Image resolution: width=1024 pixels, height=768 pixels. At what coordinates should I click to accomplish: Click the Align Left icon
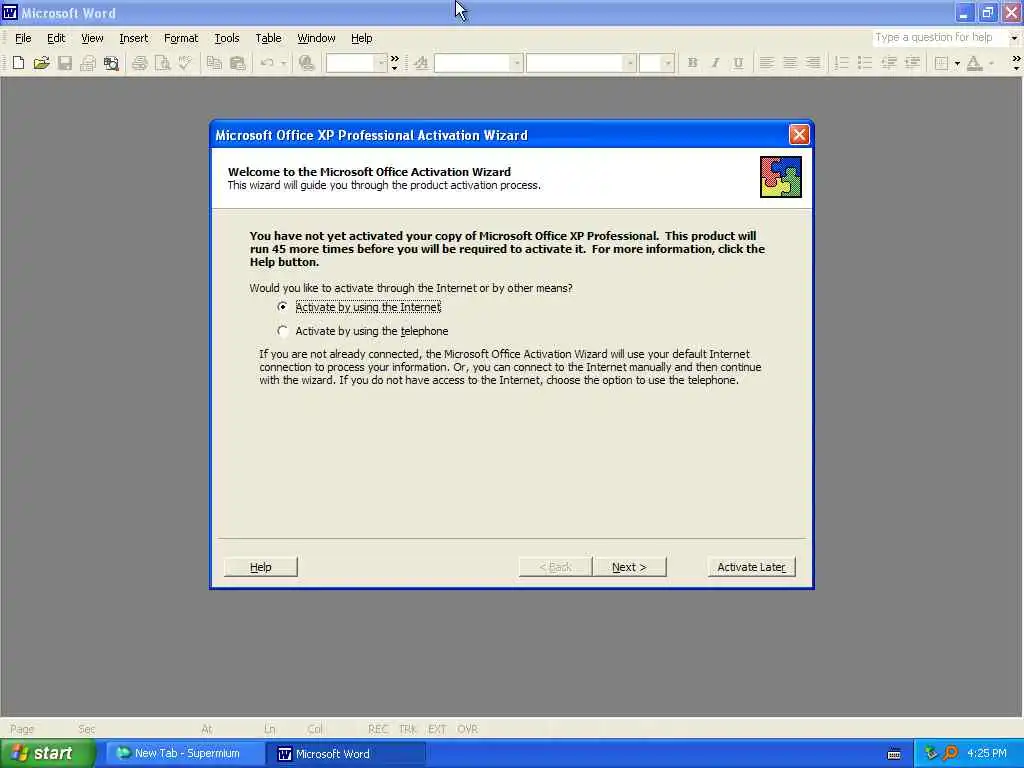[767, 63]
